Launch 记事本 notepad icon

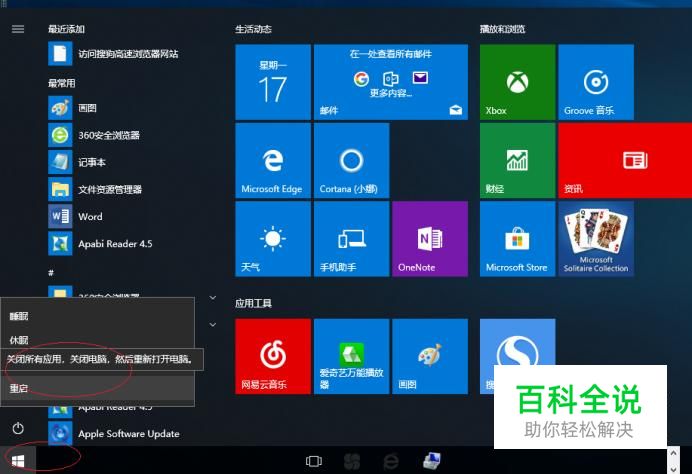tap(60, 162)
